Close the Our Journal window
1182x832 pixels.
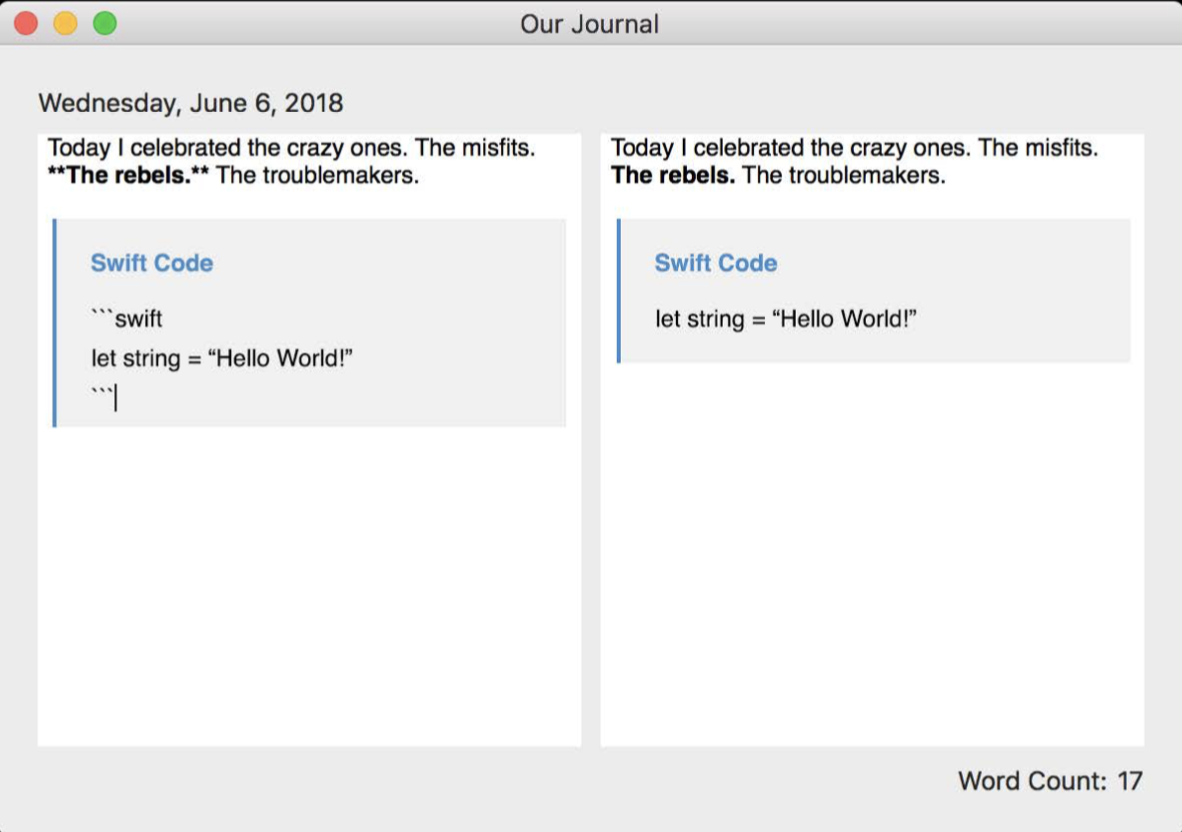(26, 23)
